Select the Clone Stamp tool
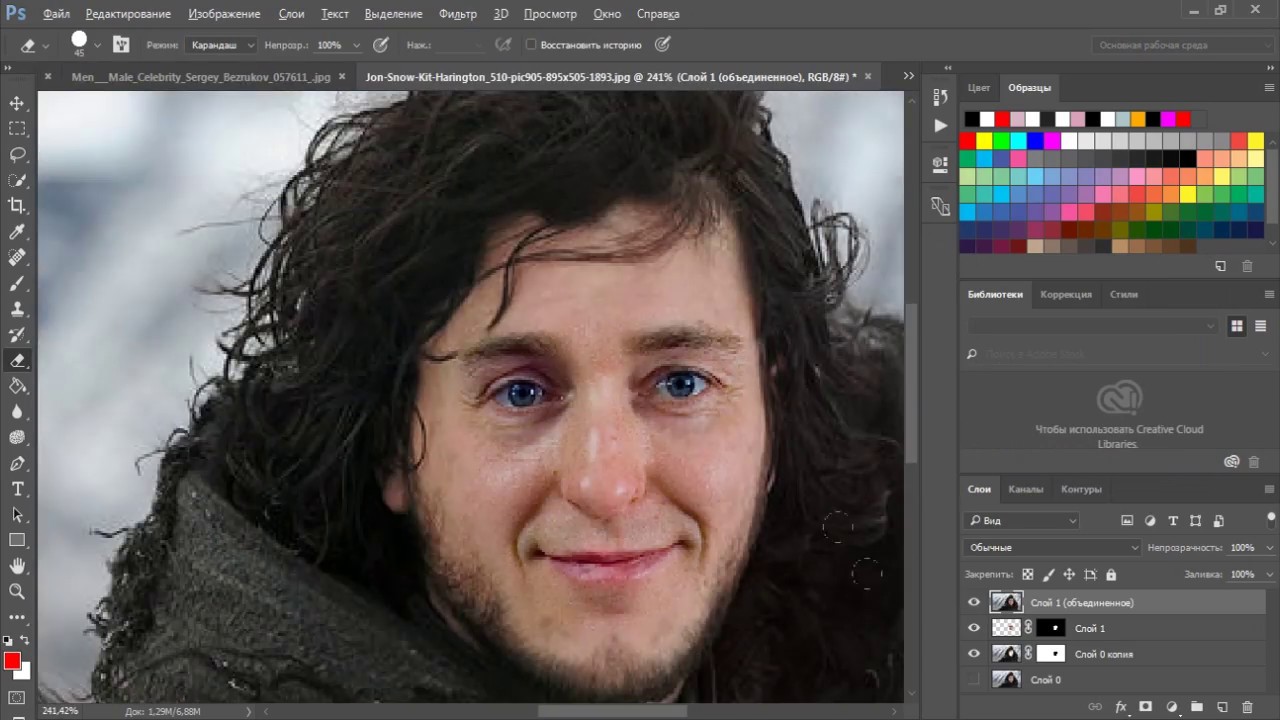This screenshot has height=720, width=1280. (x=17, y=309)
